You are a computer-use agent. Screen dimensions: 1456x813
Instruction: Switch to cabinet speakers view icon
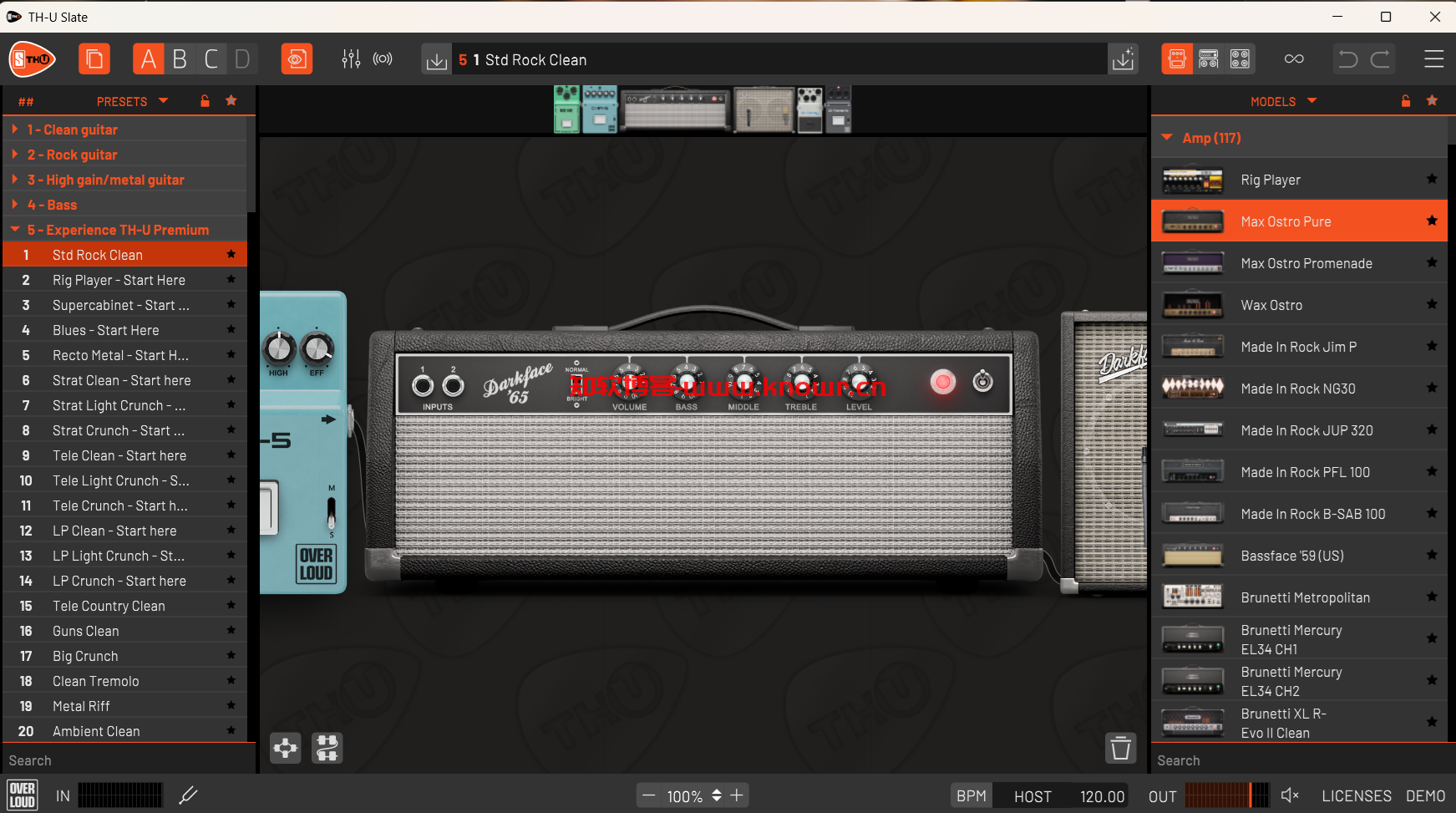tap(1240, 58)
